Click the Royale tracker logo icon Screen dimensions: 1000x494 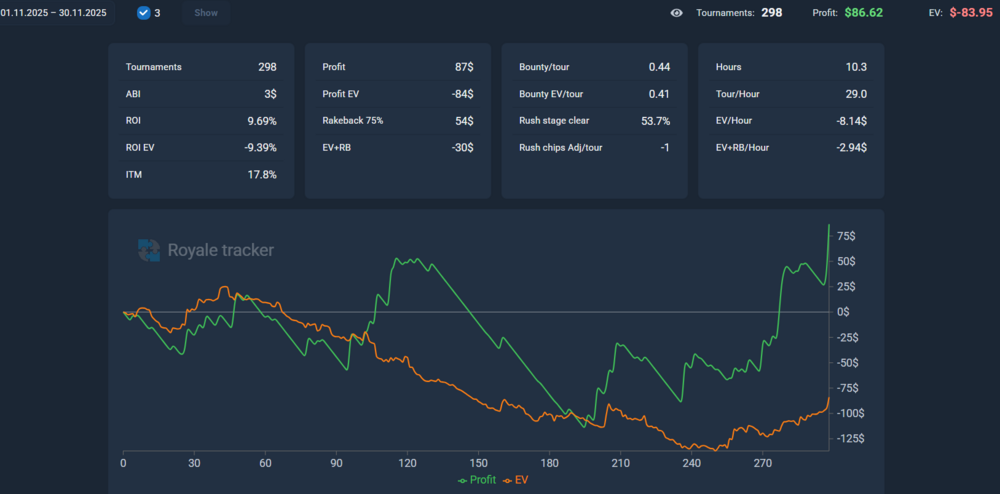[x=148, y=250]
